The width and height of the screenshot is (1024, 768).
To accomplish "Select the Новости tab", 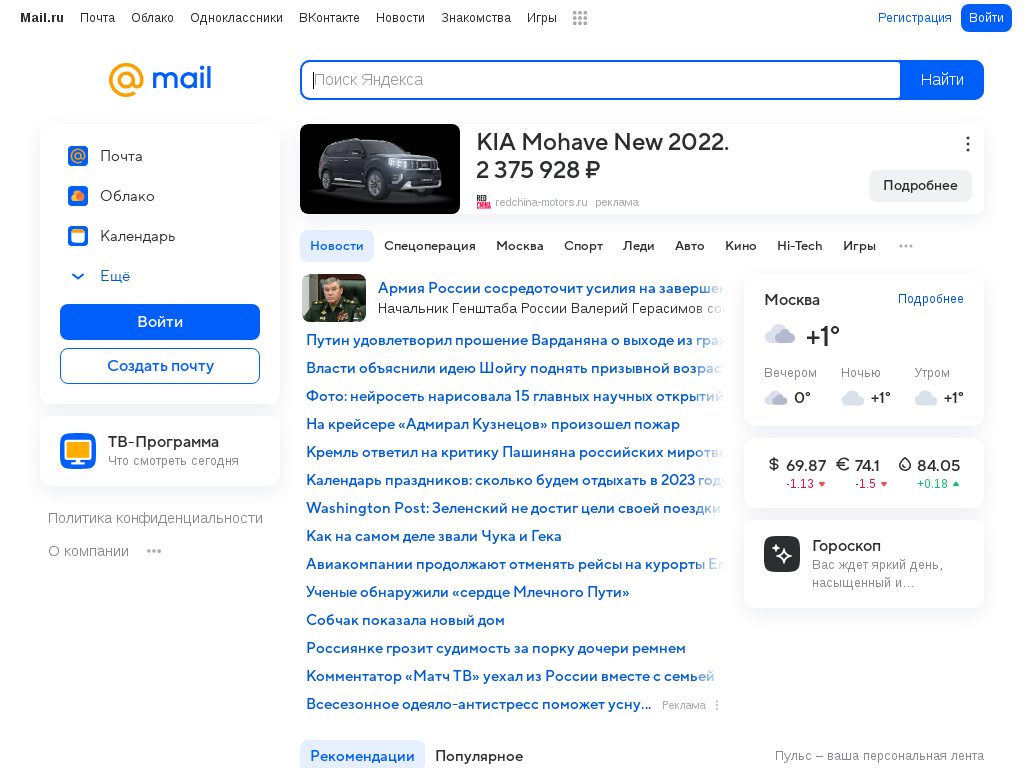I will (337, 246).
